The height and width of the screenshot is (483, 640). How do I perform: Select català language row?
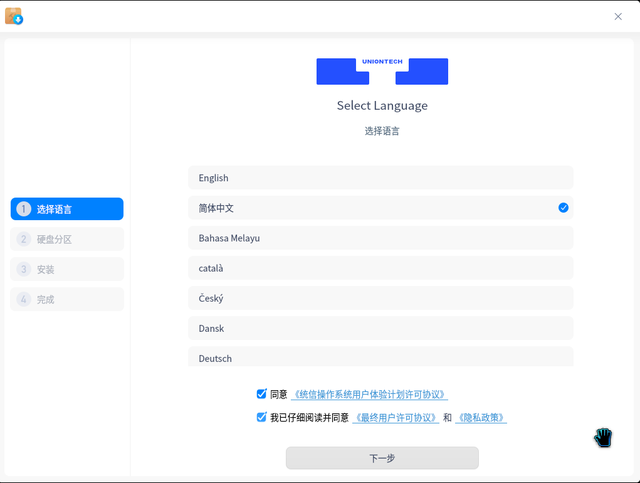pos(380,268)
